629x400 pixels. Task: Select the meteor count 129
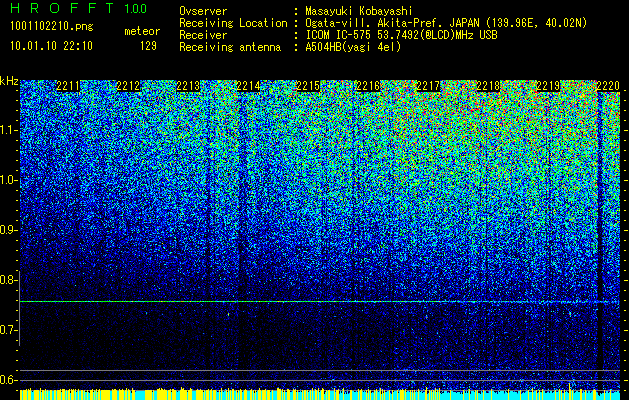tap(148, 46)
